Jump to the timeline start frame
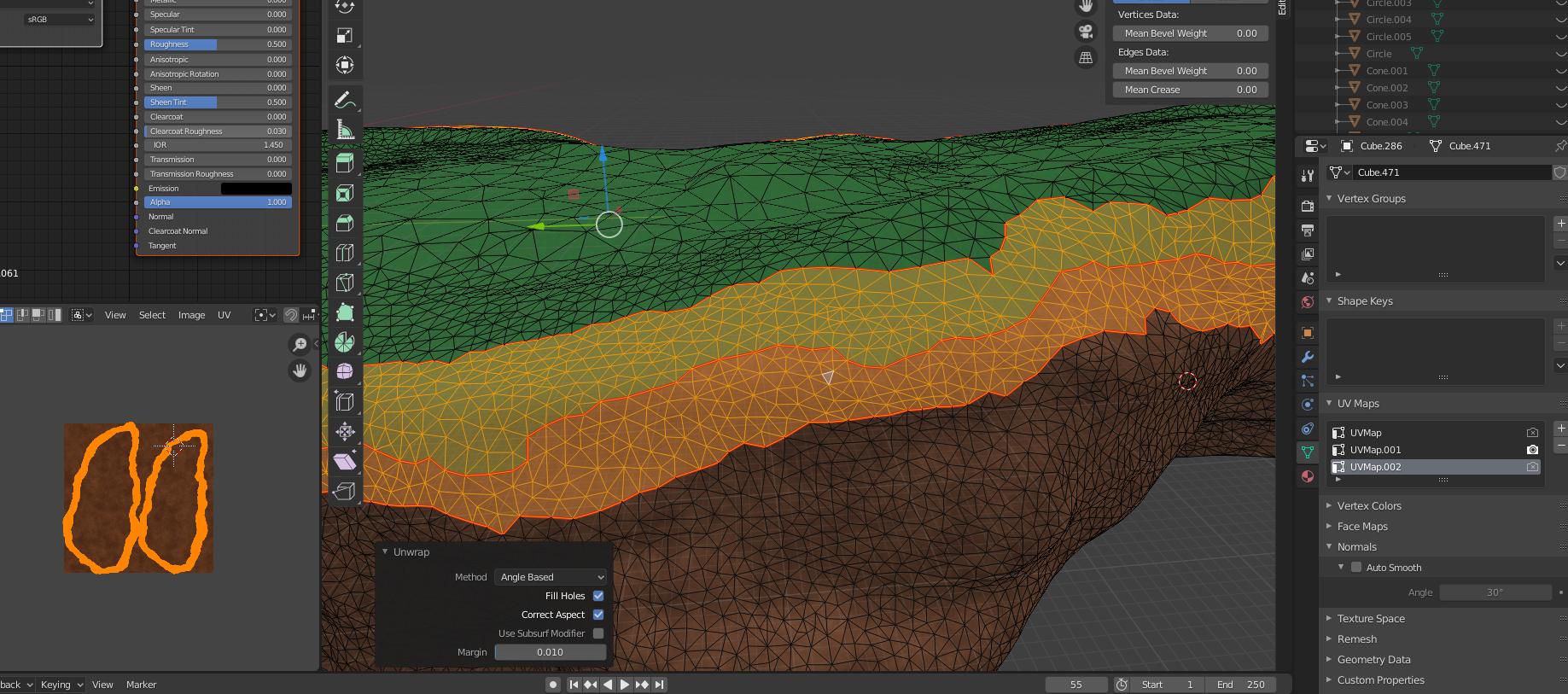The width and height of the screenshot is (1568, 694). click(x=574, y=685)
